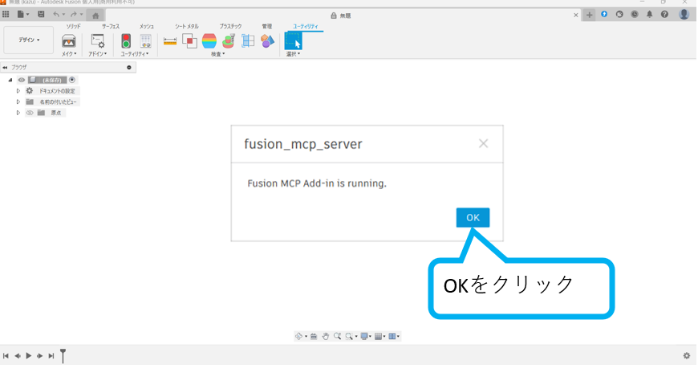Screen dimensions: 698x365
Task: Open the notifications bell
Action: point(649,14)
